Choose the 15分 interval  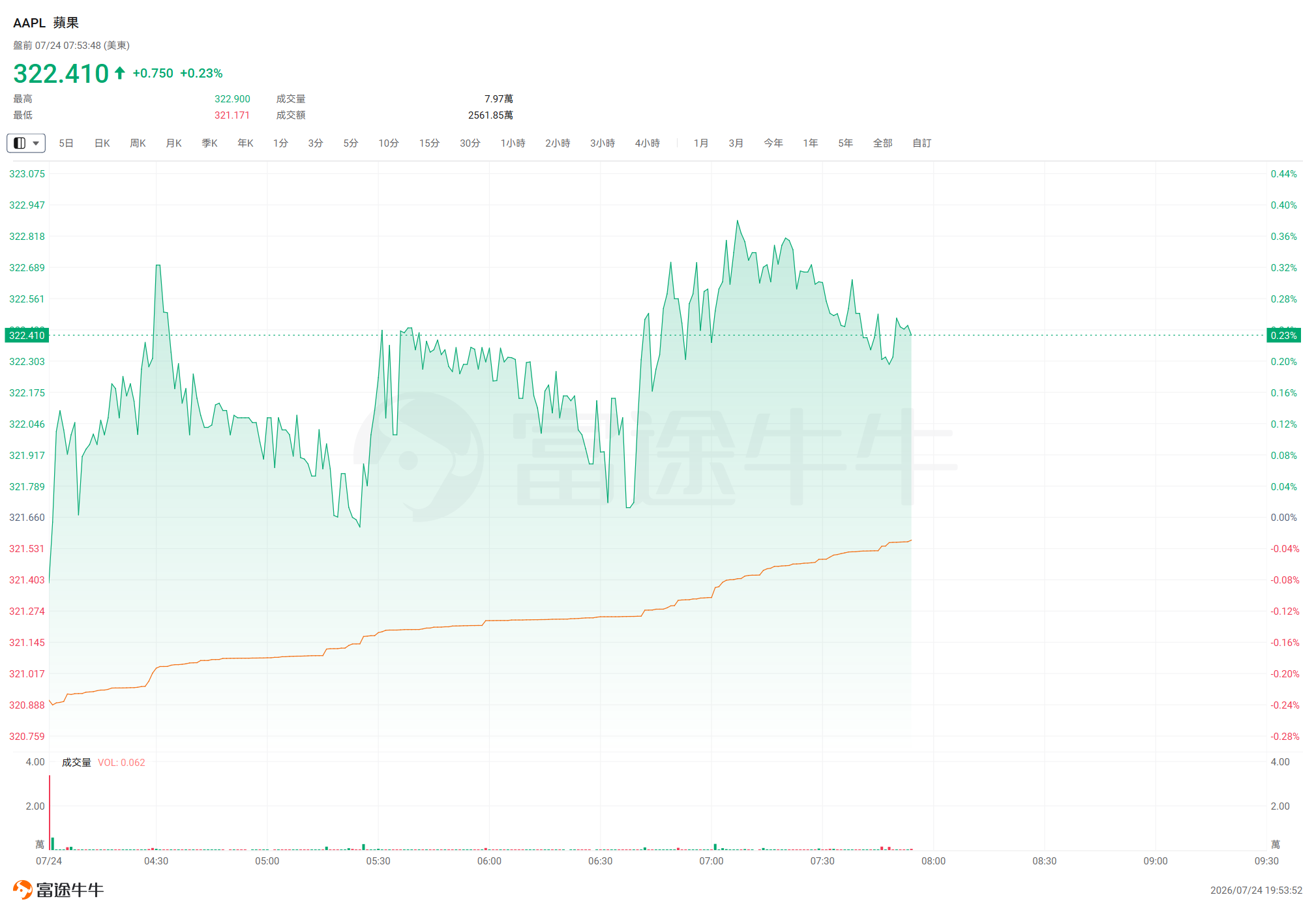(x=429, y=143)
